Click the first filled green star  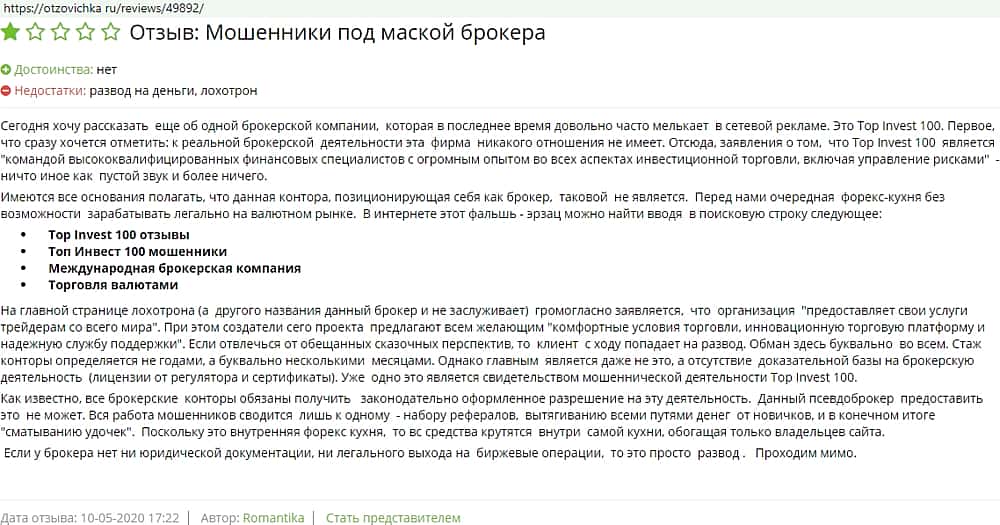point(11,33)
